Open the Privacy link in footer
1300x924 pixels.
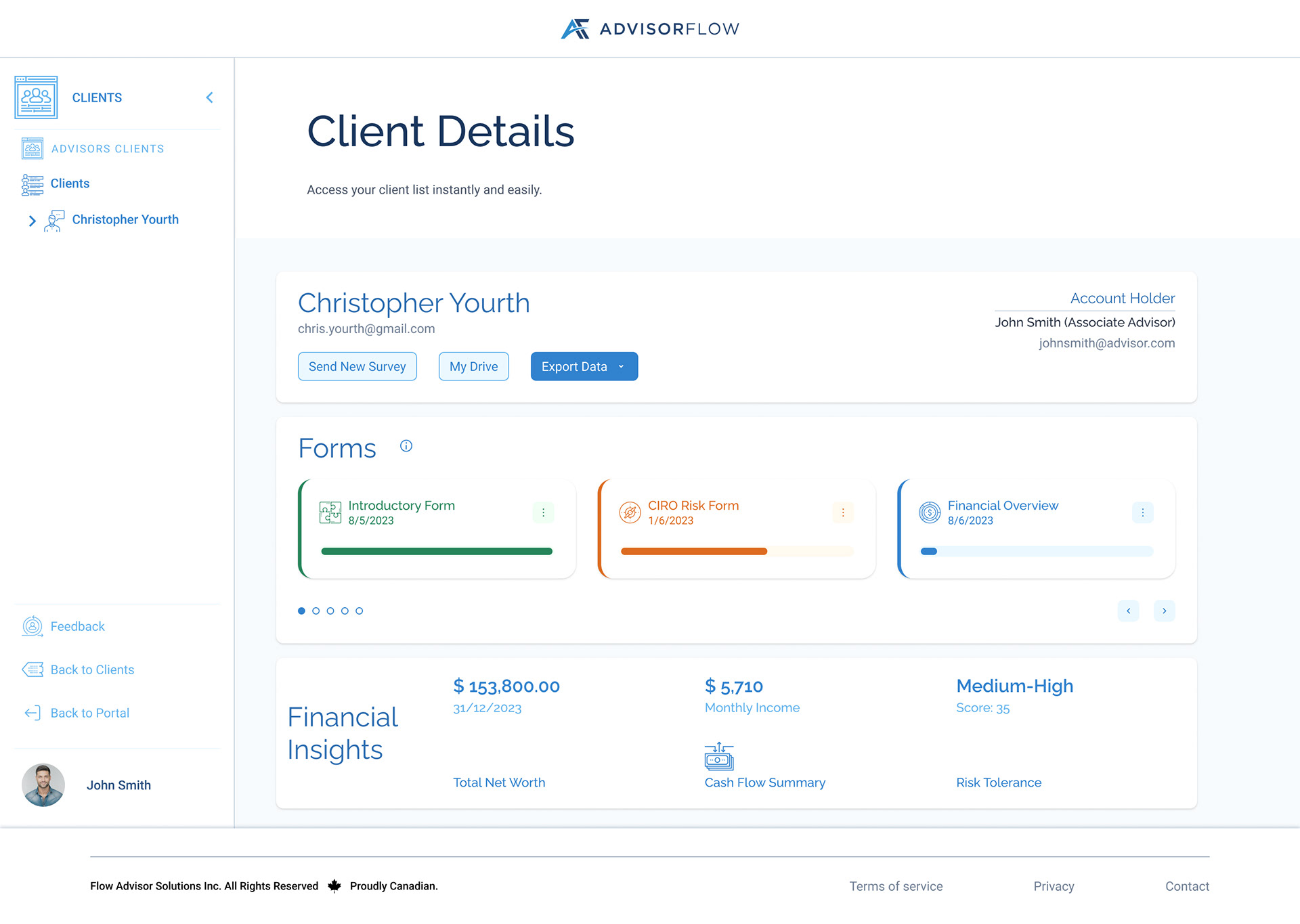point(1054,885)
